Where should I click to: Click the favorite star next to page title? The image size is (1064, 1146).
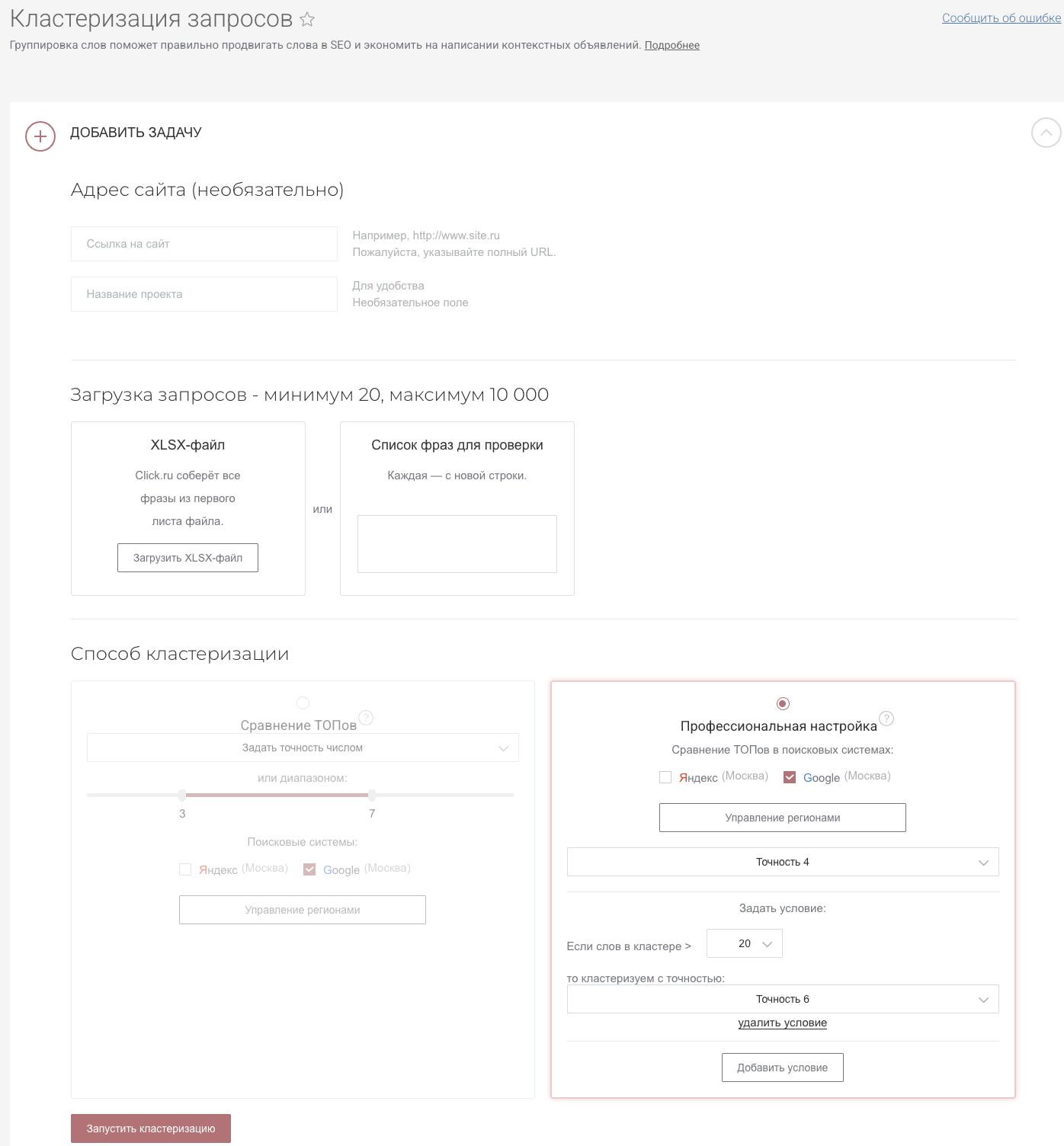(307, 19)
